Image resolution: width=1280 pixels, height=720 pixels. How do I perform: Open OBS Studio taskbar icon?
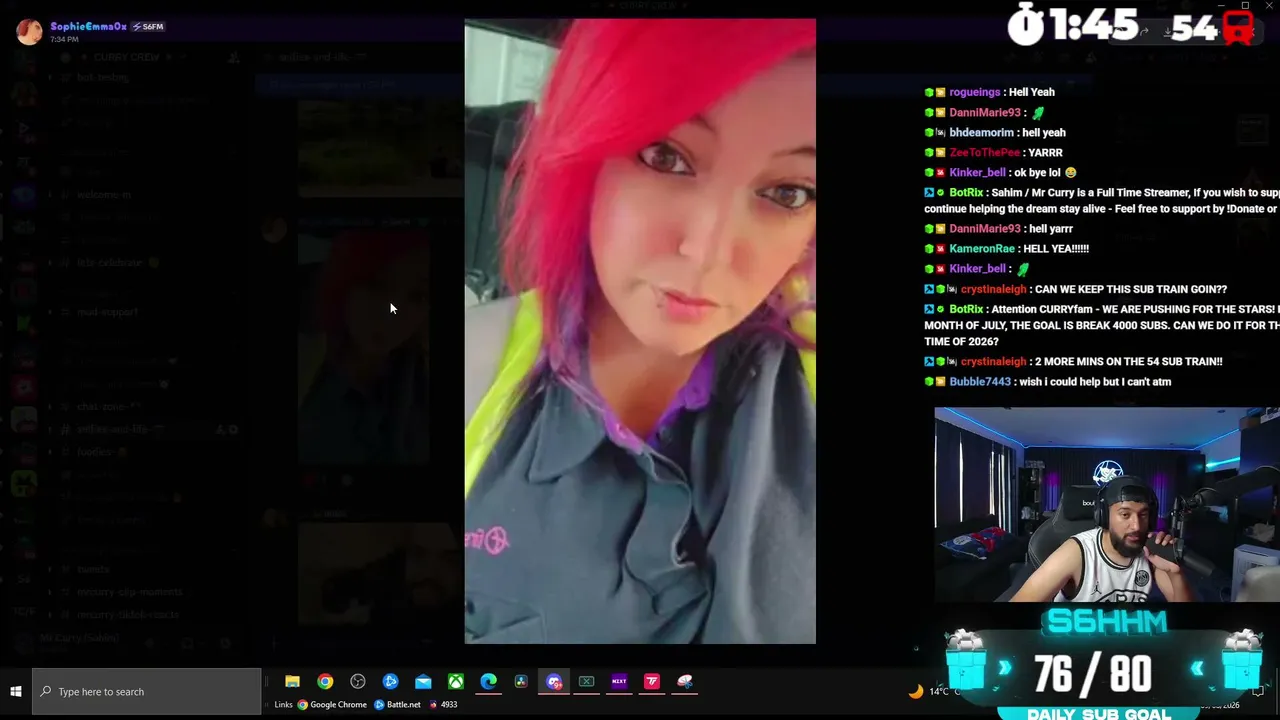(358, 682)
